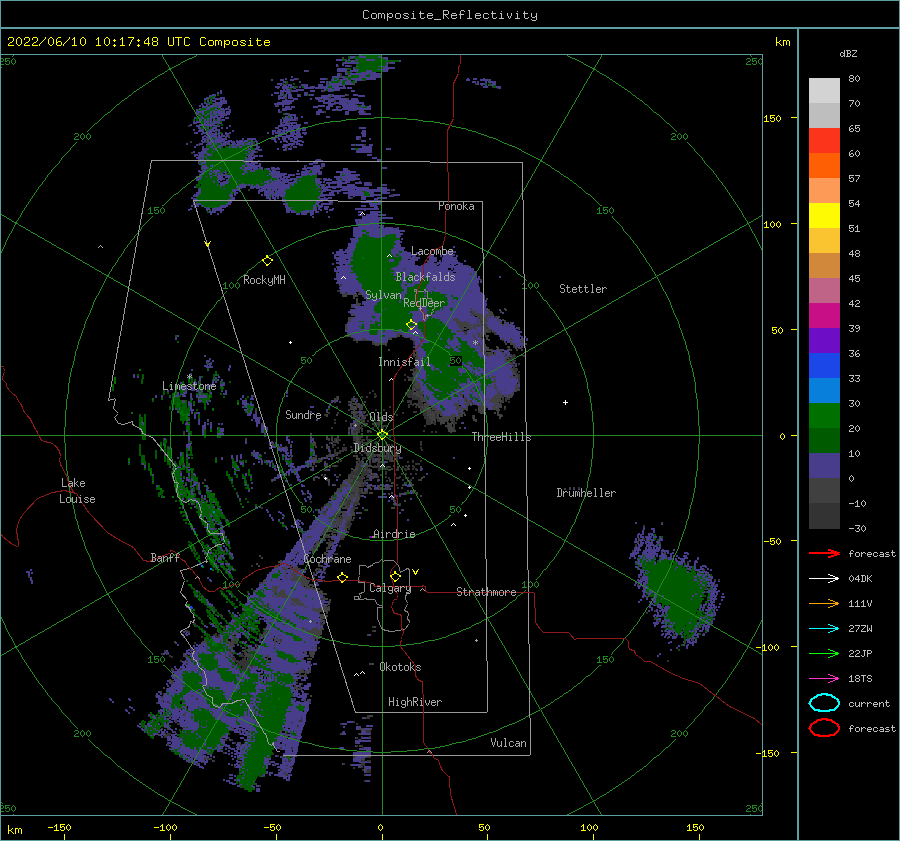The width and height of the screenshot is (900, 841).
Task: Click the Banff label
Action: [165, 557]
